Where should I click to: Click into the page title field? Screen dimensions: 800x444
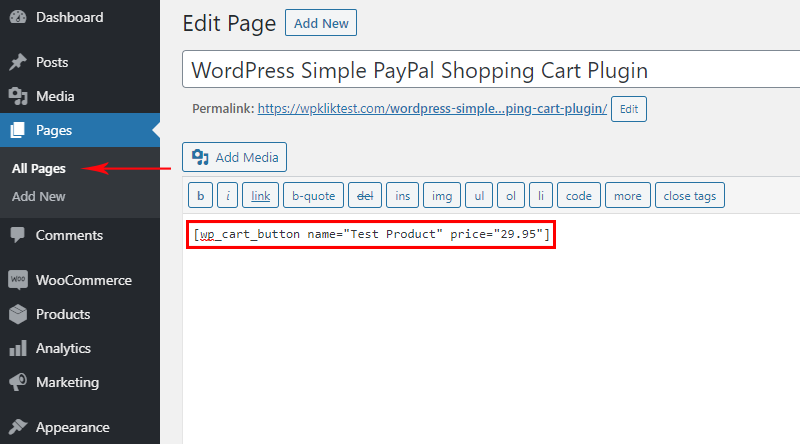pyautogui.click(x=491, y=69)
